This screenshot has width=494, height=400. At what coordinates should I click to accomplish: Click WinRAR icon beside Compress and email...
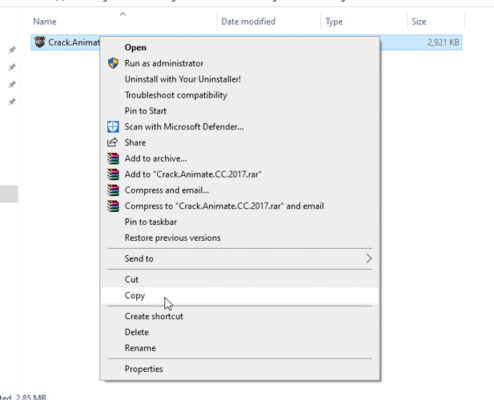pyautogui.click(x=113, y=190)
